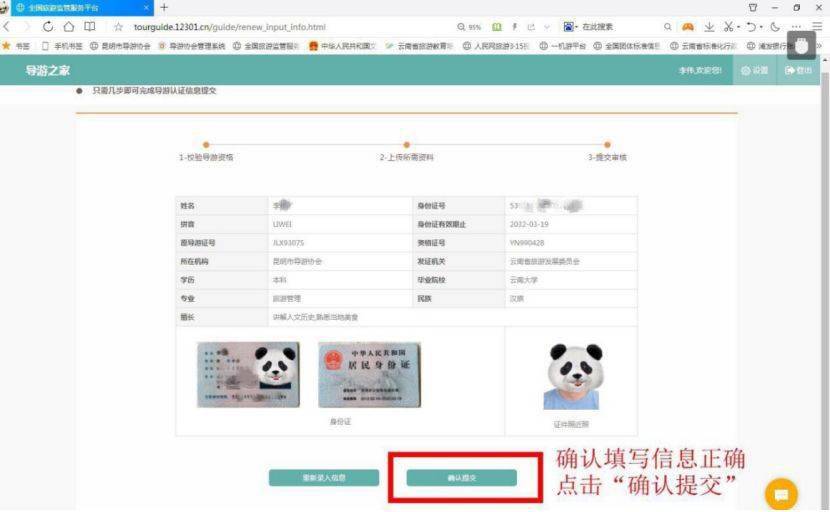Click the 2032-03-19 ID validity date cell

(x=571, y=224)
